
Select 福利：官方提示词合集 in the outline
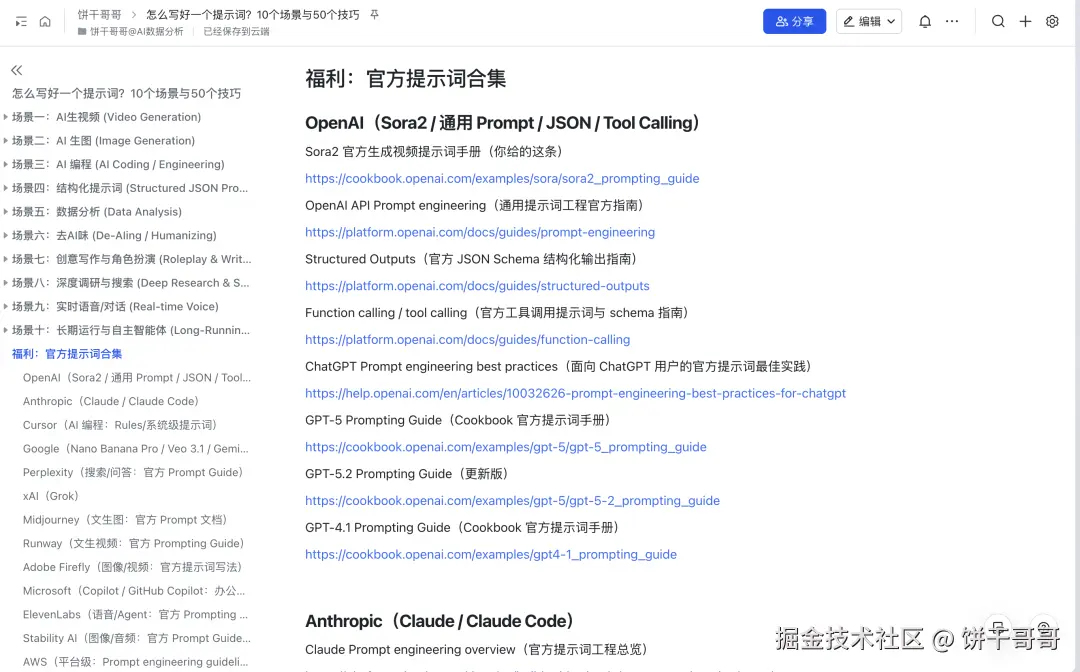[x=67, y=354]
